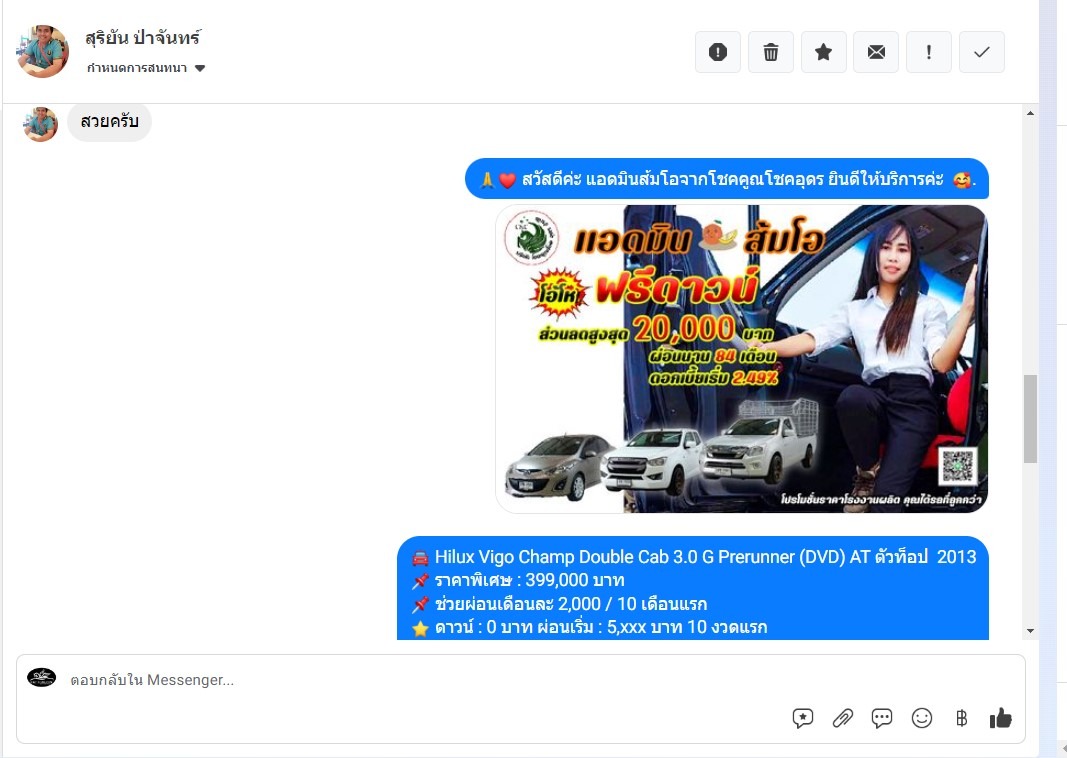The width and height of the screenshot is (1067, 758).
Task: Open the แอดมิน ส้มโอ promotional image
Action: click(x=742, y=359)
